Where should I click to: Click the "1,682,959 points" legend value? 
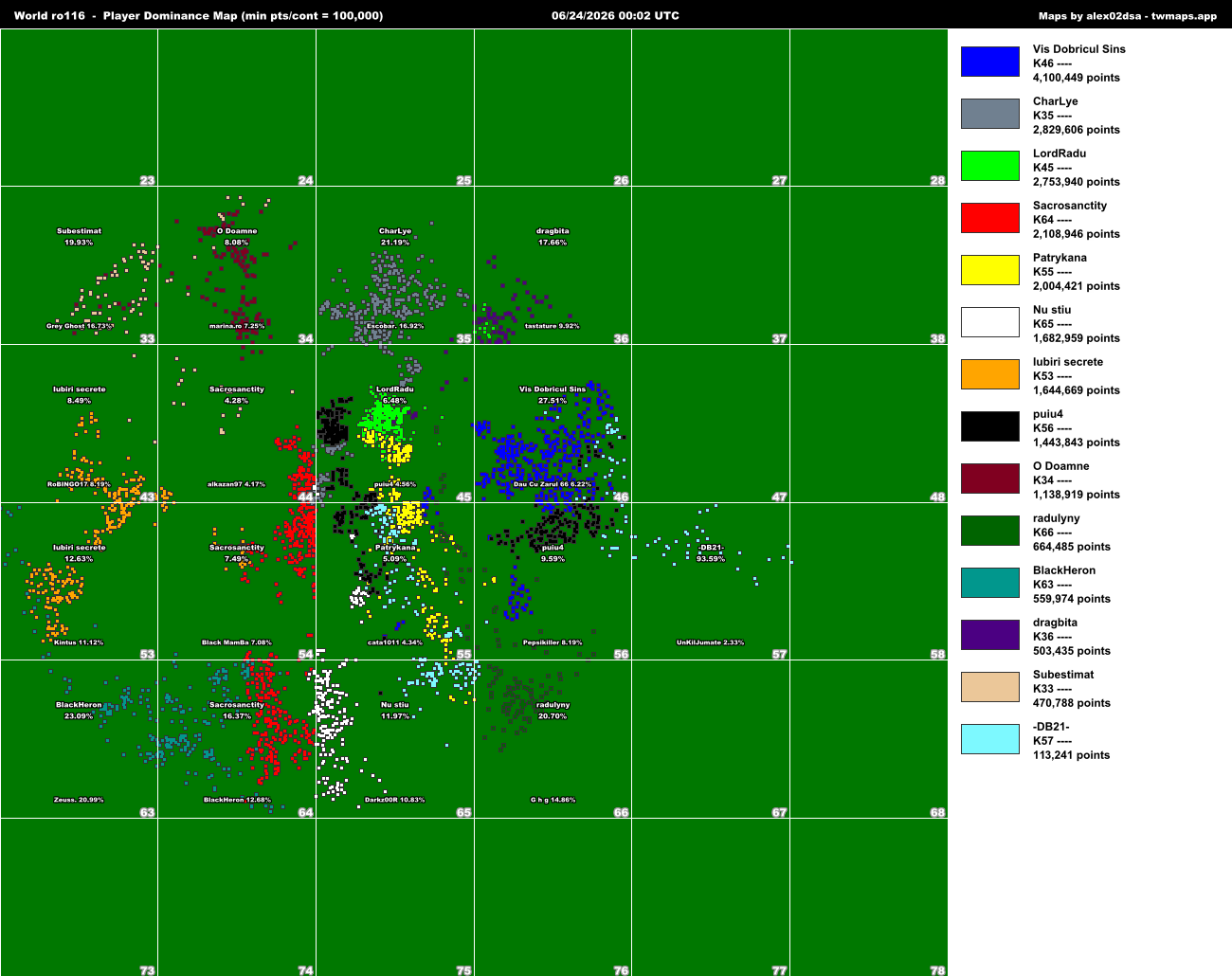[1077, 338]
